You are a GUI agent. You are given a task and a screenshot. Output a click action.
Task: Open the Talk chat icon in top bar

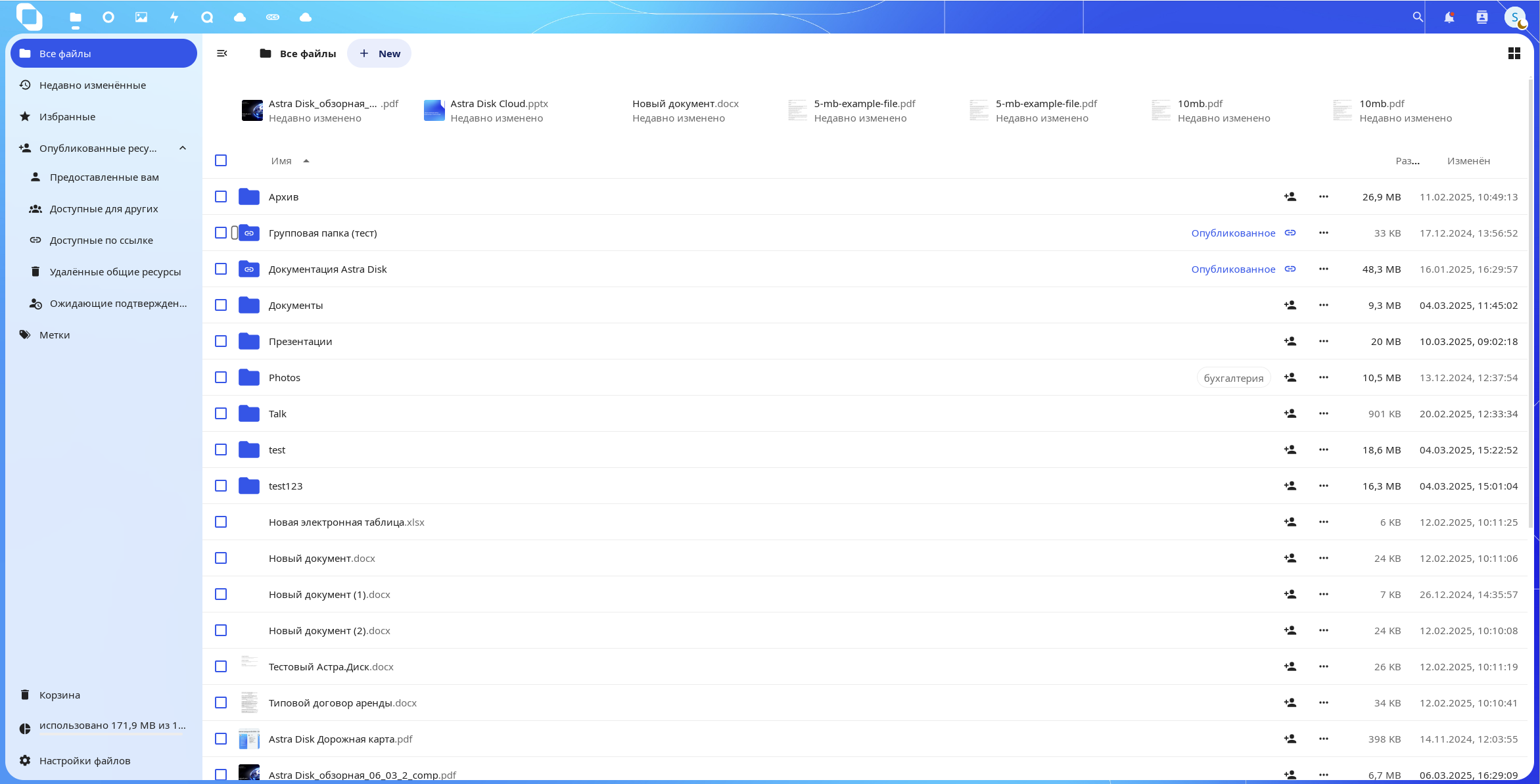[207, 17]
